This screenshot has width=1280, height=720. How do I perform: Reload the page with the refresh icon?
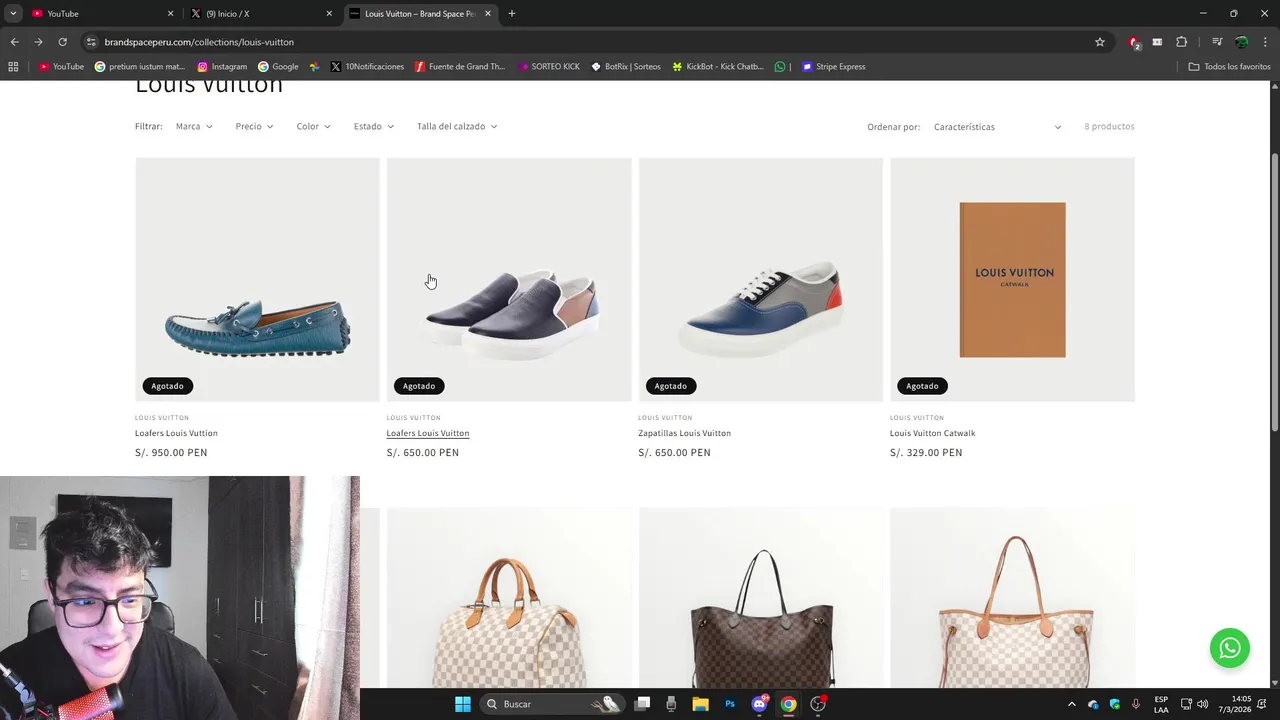click(x=62, y=42)
